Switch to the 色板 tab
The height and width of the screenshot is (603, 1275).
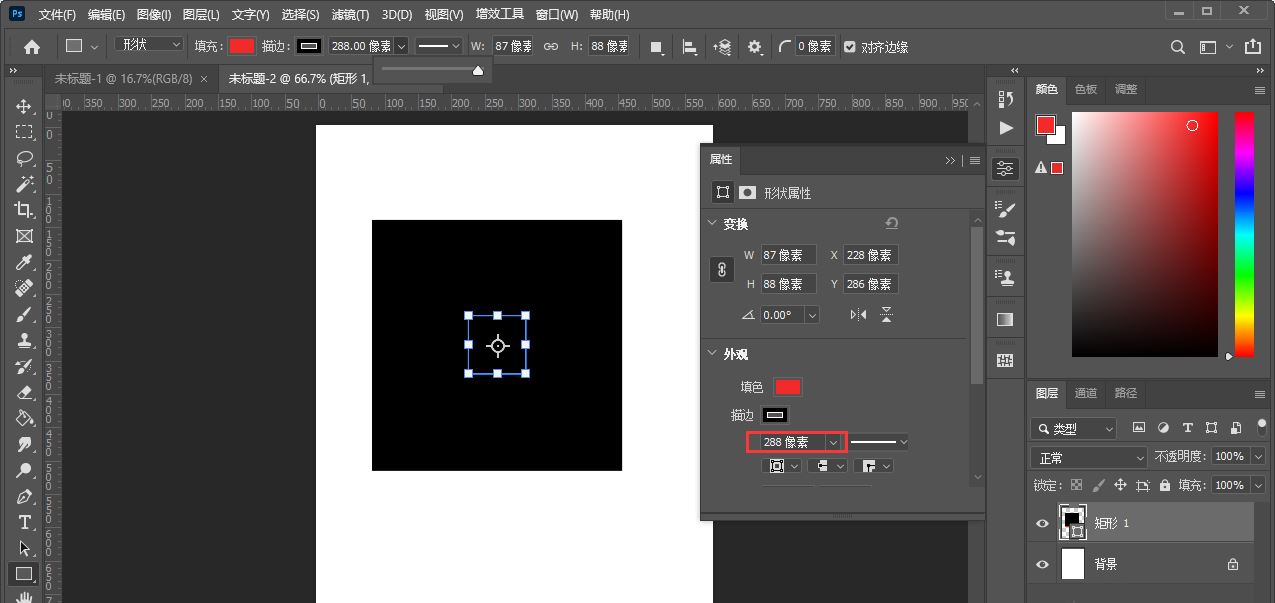[1086, 89]
